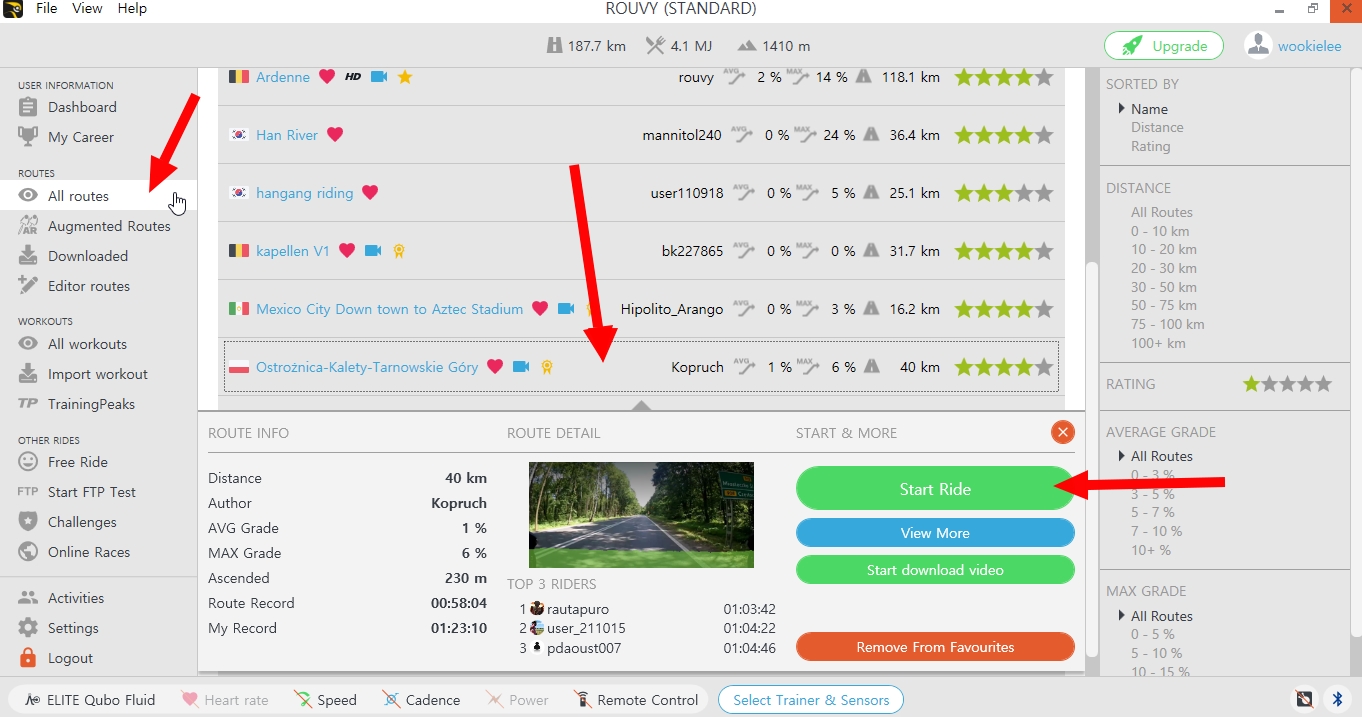The image size is (1362, 717).
Task: Sort routes by Name
Action: pyautogui.click(x=1149, y=109)
